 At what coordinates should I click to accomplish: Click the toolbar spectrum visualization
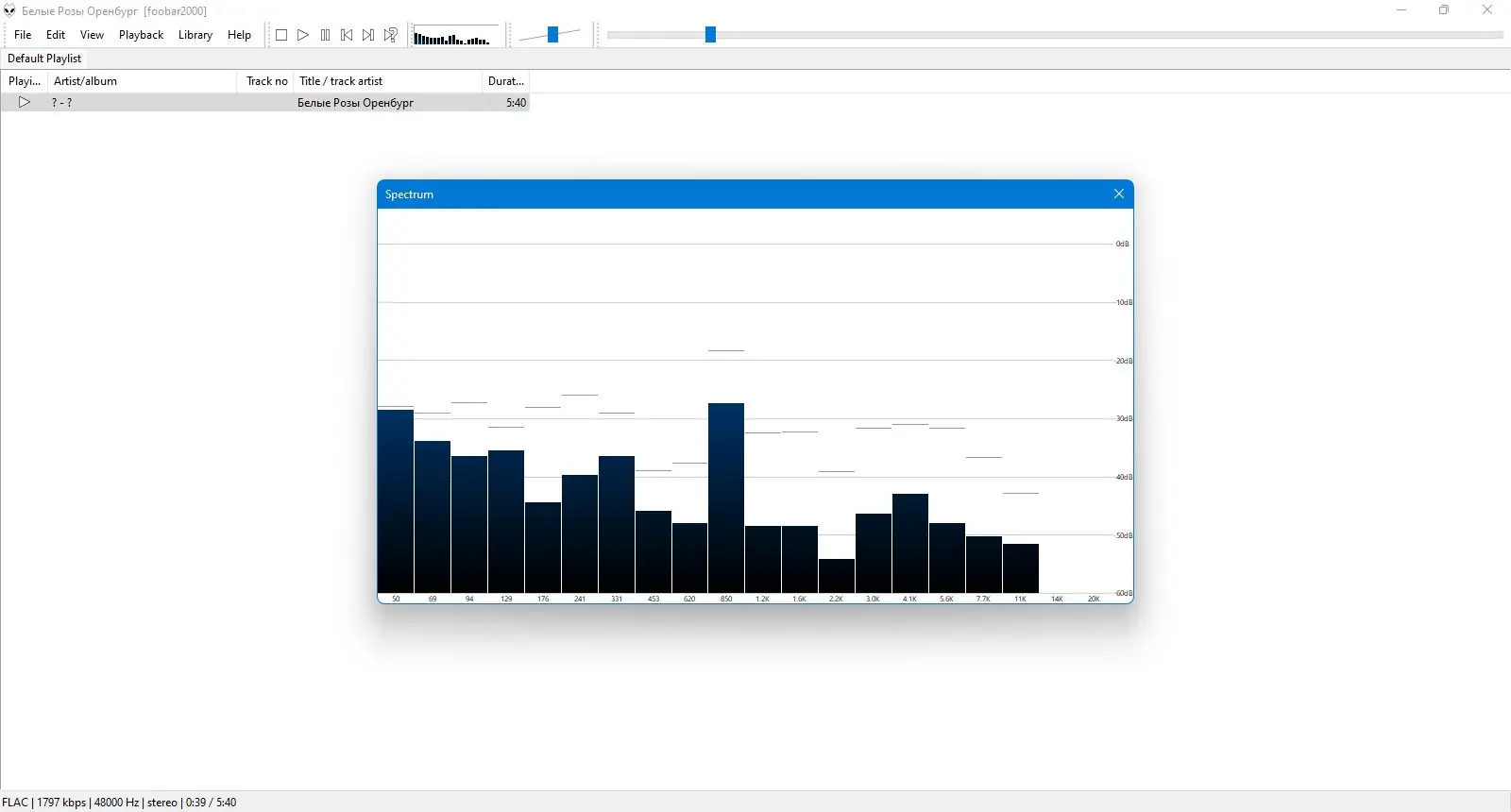pyautogui.click(x=455, y=36)
